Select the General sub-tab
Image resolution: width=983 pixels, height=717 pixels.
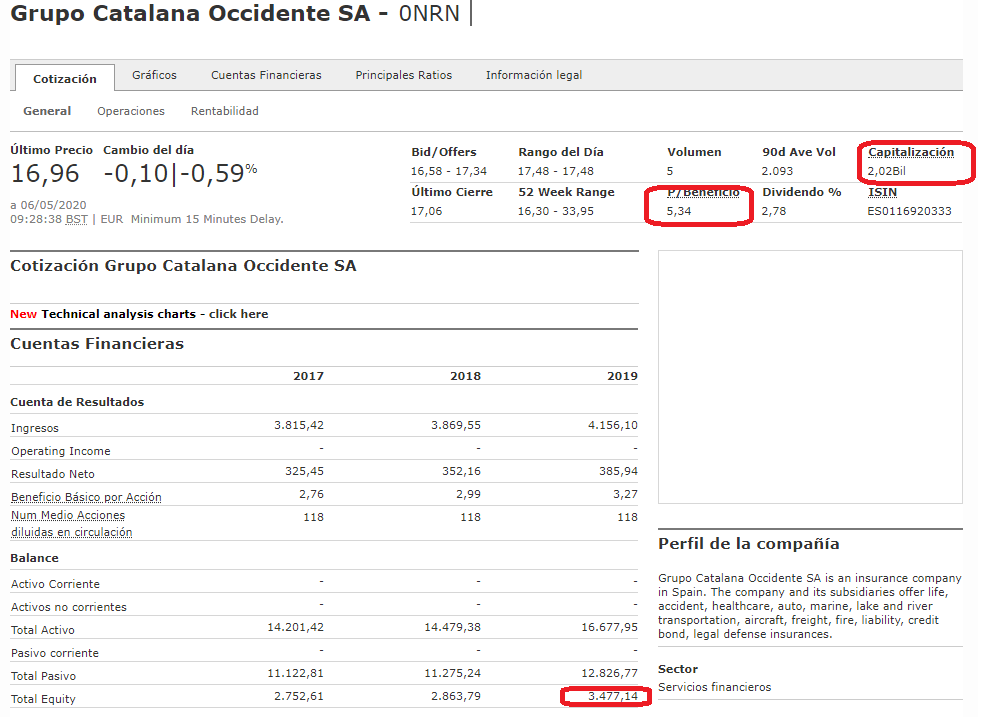(x=47, y=111)
